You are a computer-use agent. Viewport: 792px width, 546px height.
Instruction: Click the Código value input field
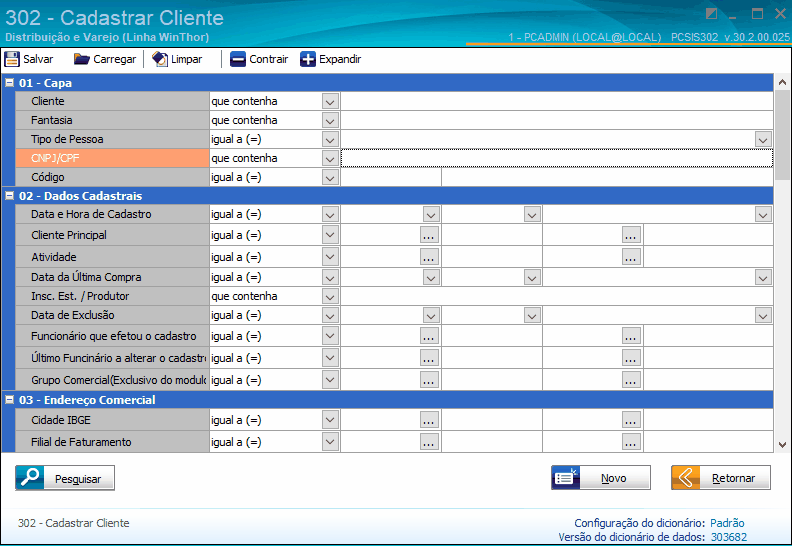click(x=391, y=177)
